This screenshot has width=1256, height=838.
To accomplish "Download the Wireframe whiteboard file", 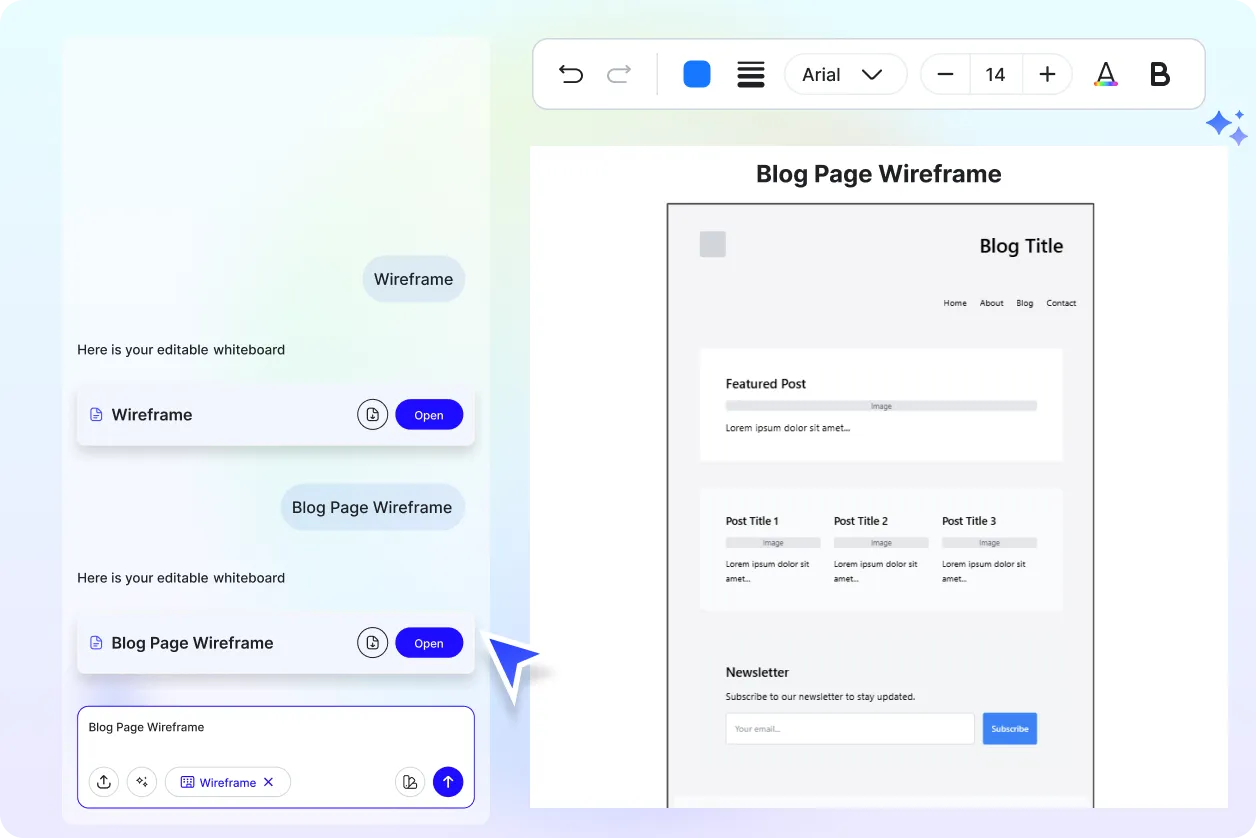I will (x=372, y=414).
